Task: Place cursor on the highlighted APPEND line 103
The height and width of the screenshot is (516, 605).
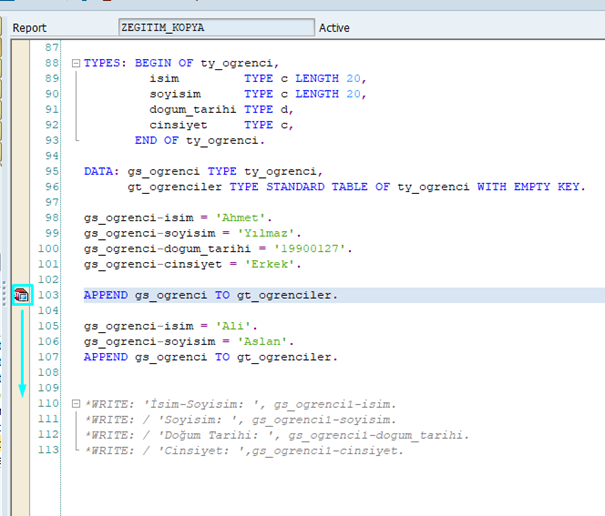Action: (210, 295)
